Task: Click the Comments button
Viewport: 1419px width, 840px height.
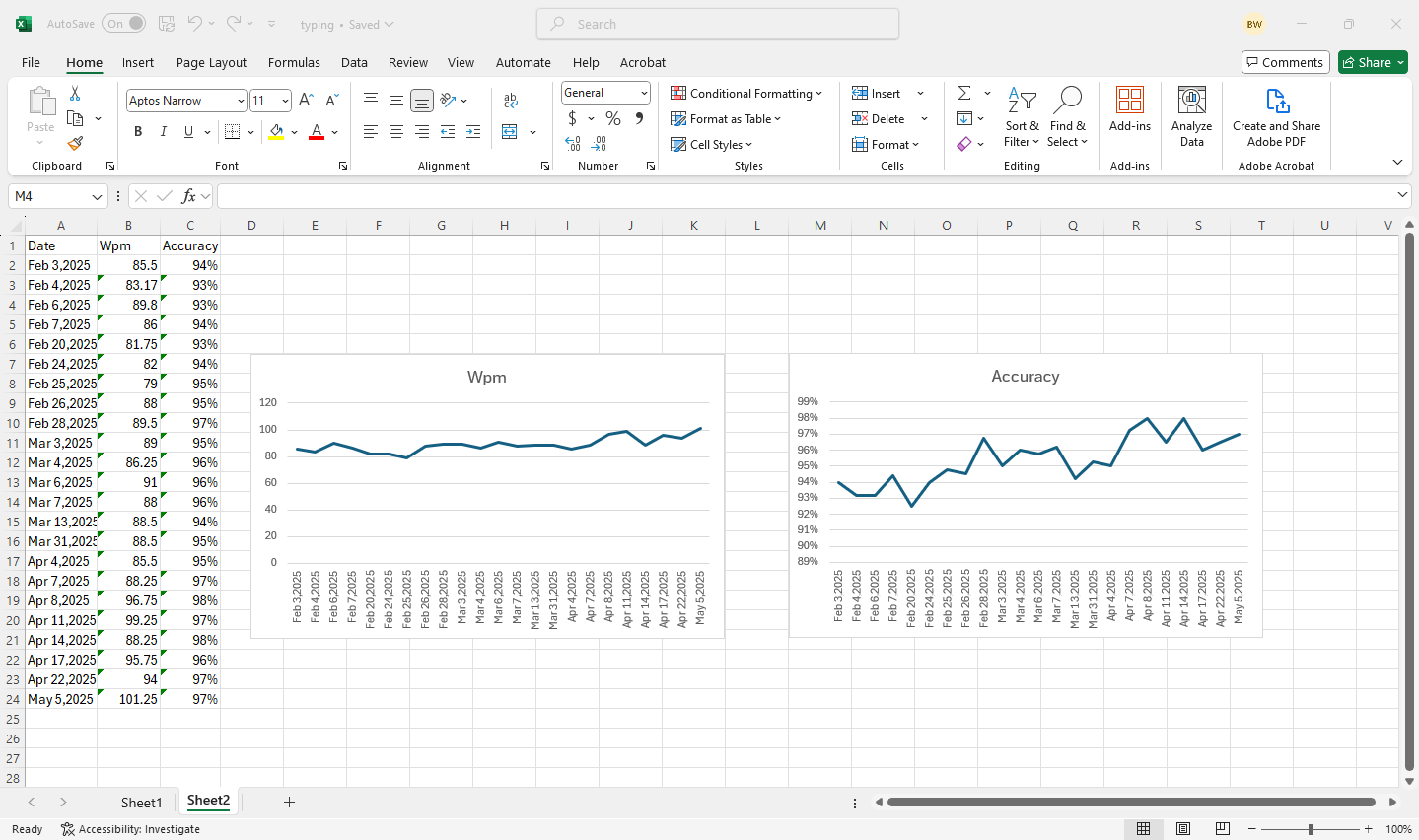Action: (1285, 62)
